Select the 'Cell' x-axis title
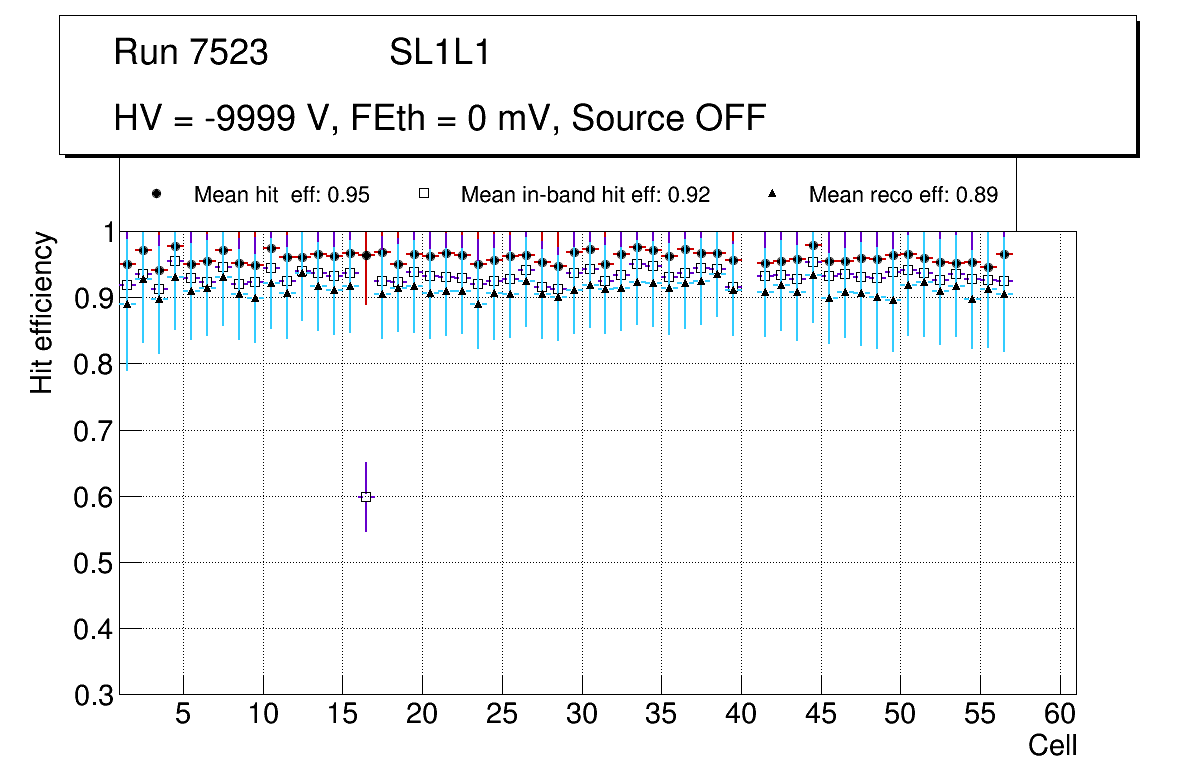Viewport: 1196px width, 772px height. (x=1053, y=746)
